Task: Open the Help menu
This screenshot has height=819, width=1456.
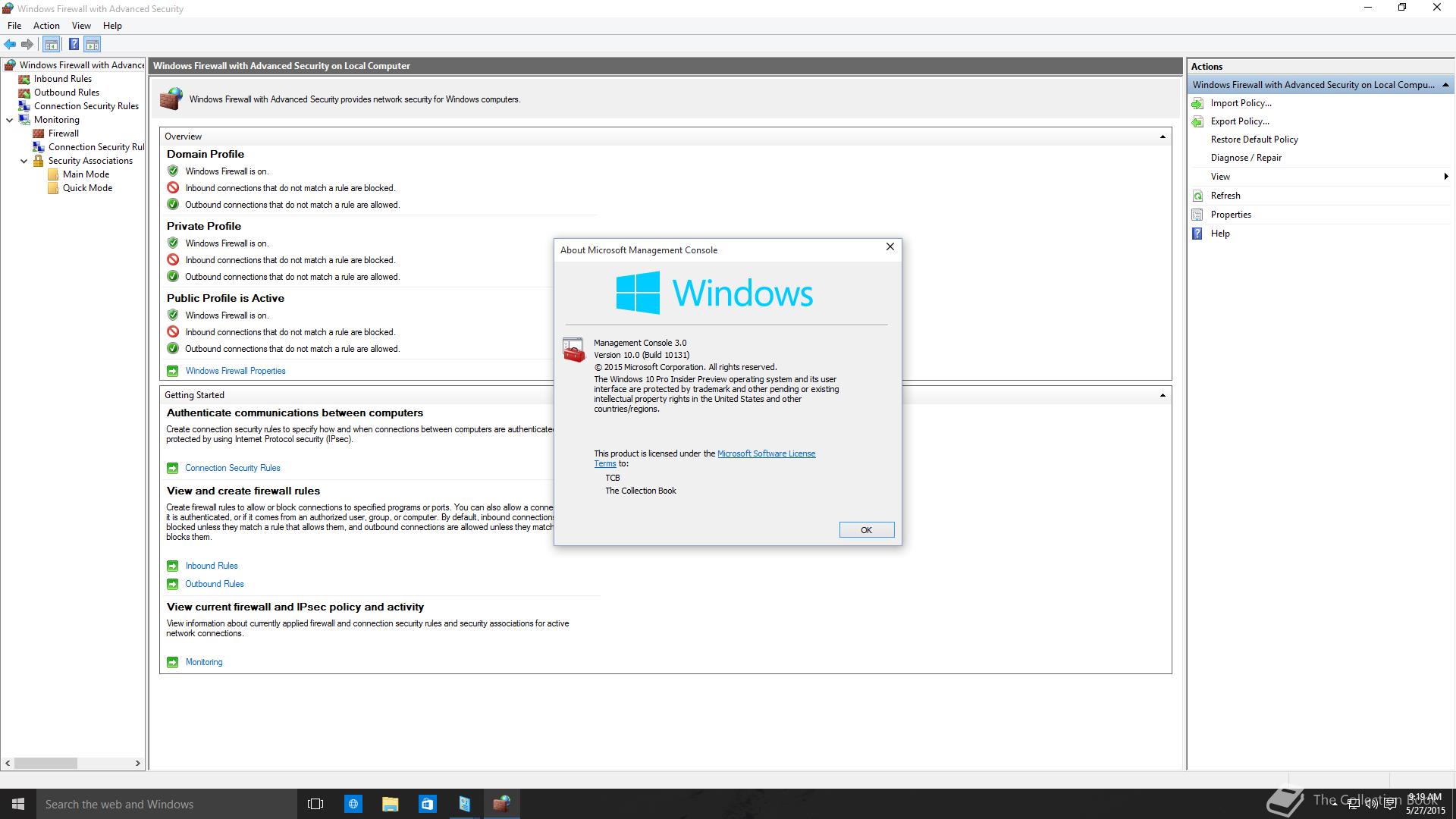Action: [112, 26]
